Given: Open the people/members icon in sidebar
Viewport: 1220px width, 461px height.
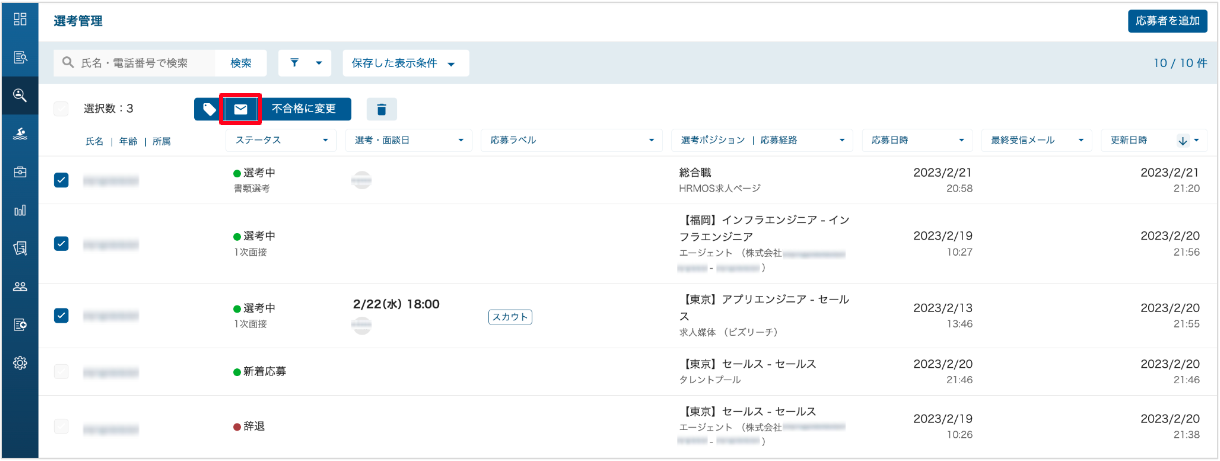Looking at the screenshot, I should click(19, 286).
